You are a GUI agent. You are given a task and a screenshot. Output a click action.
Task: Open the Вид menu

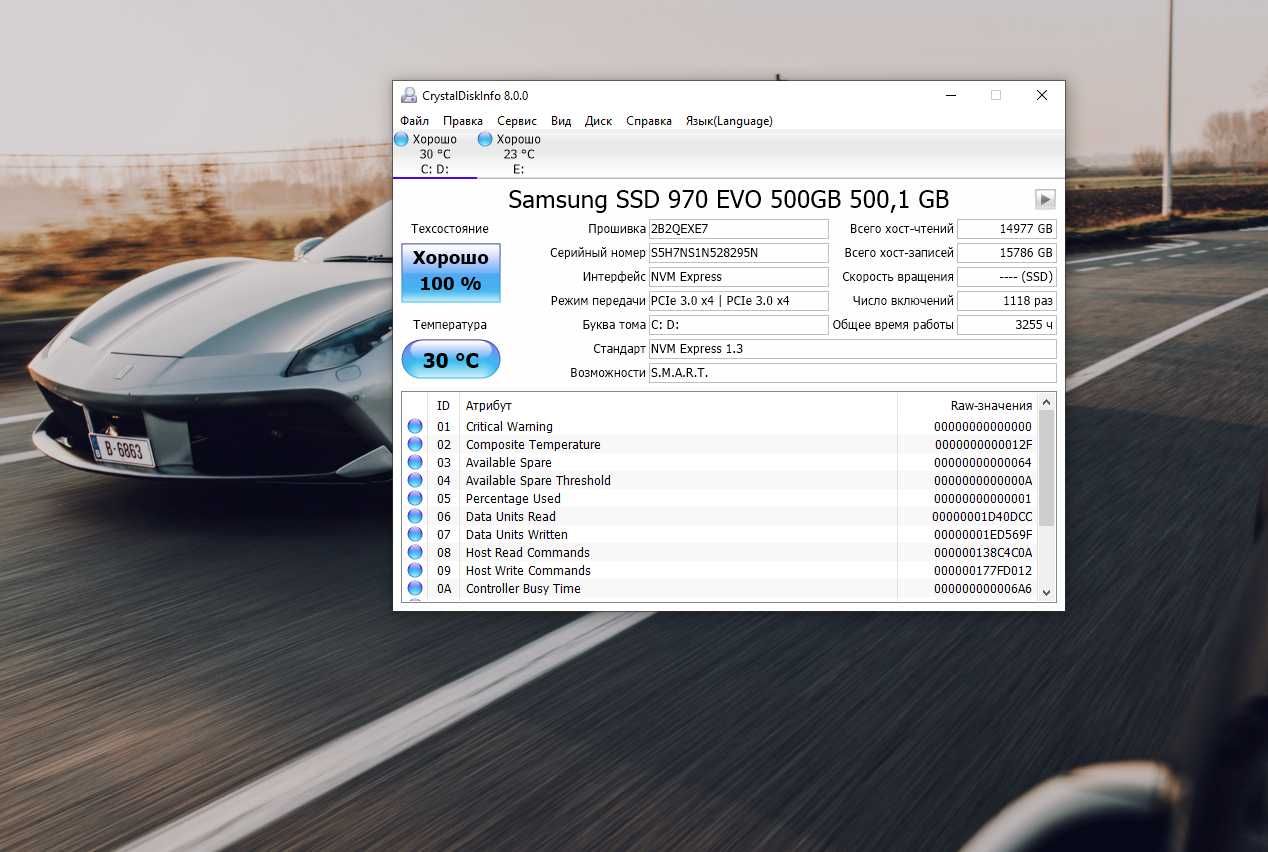coord(561,121)
